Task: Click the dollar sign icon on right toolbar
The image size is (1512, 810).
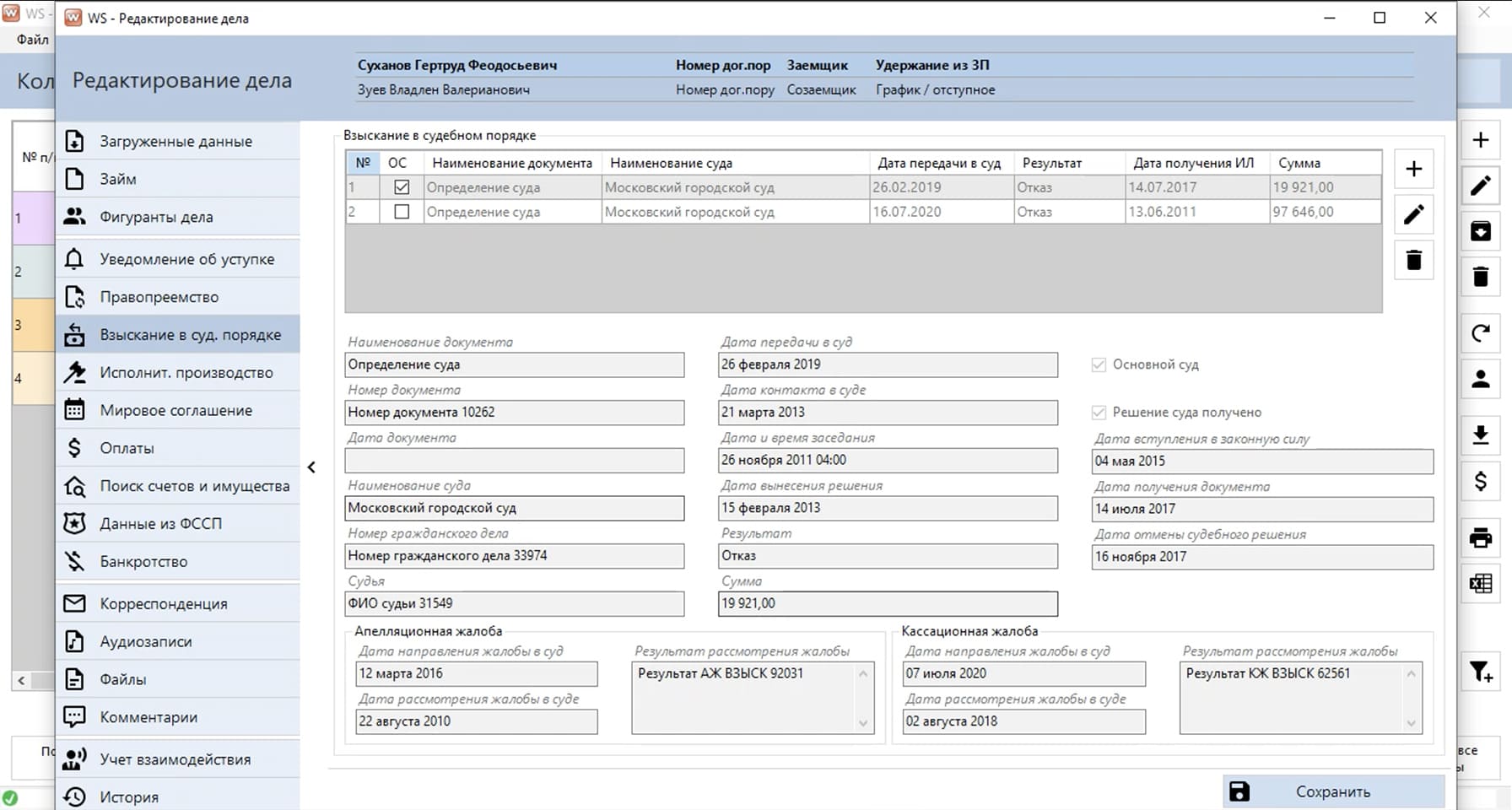Action: [x=1481, y=481]
